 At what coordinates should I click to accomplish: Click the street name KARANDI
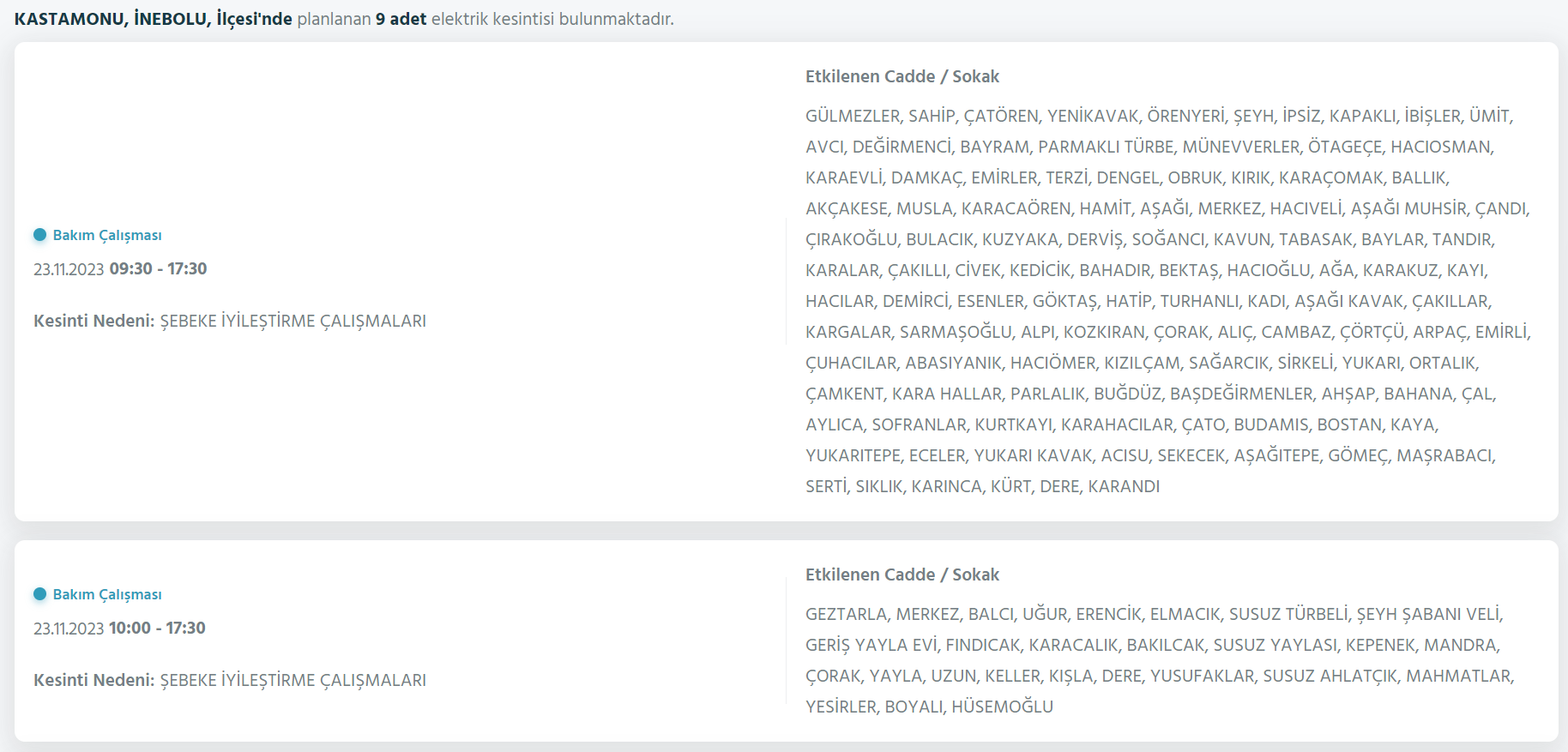pyautogui.click(x=1123, y=486)
